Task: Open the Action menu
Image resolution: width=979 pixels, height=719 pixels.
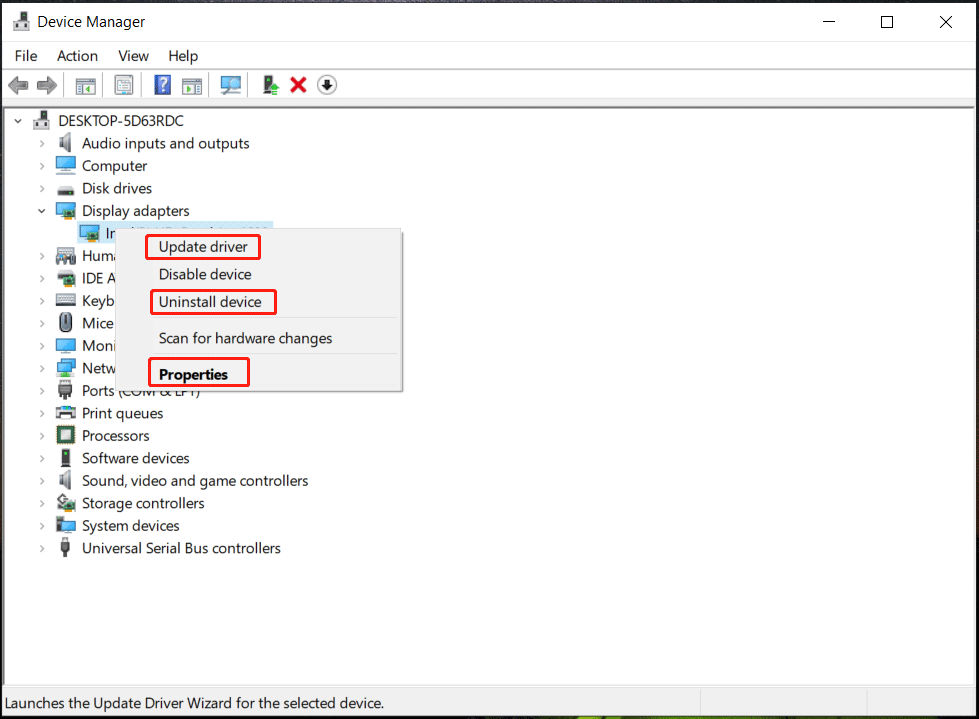Action: (x=77, y=56)
